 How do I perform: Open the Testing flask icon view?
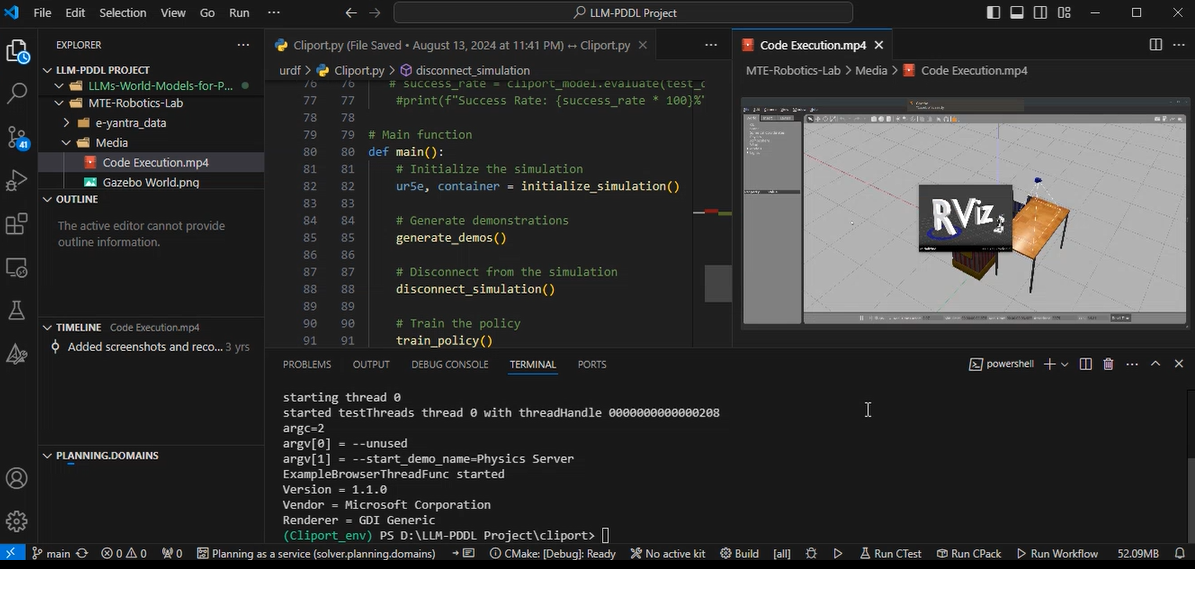[17, 311]
